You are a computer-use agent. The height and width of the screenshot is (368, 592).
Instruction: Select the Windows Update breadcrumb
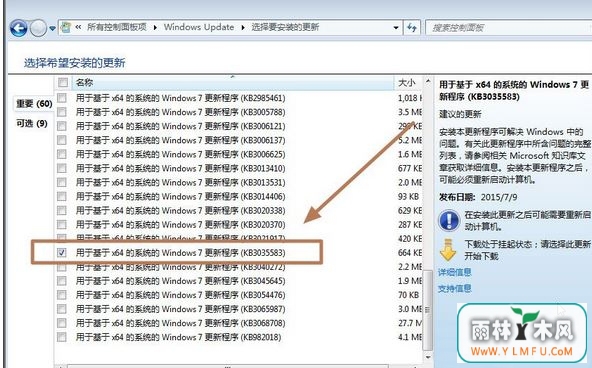(199, 27)
